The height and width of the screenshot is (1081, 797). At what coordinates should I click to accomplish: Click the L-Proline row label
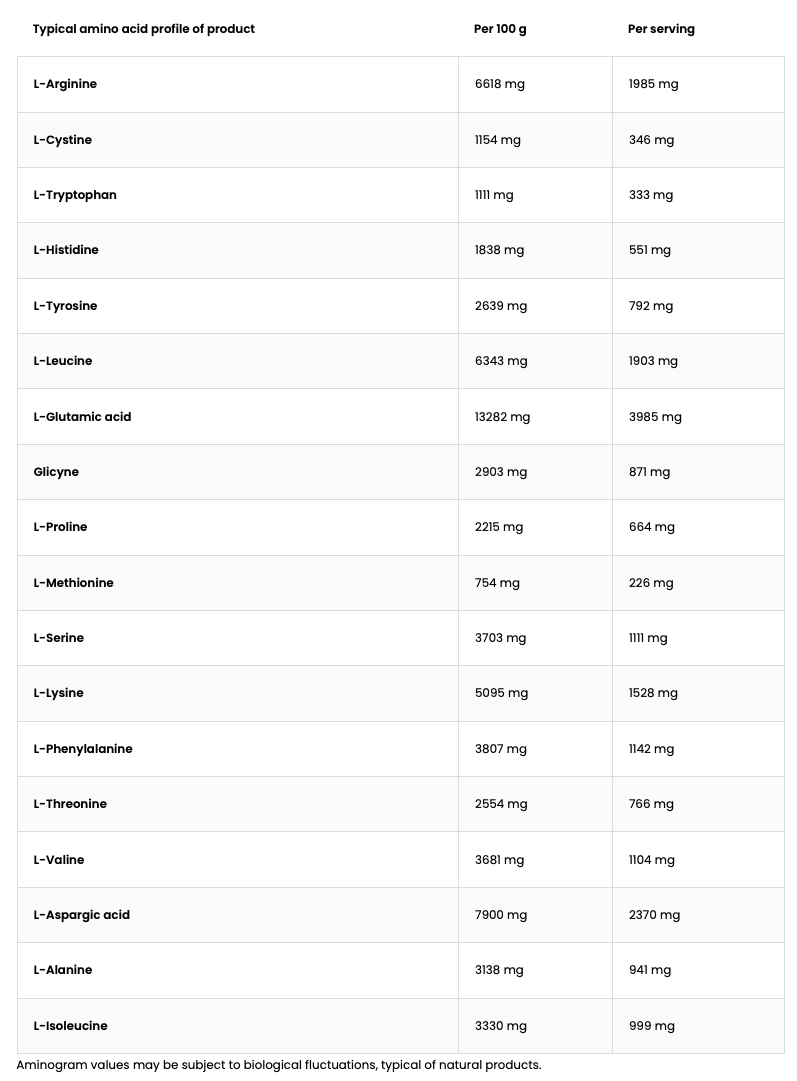pyautogui.click(x=60, y=527)
